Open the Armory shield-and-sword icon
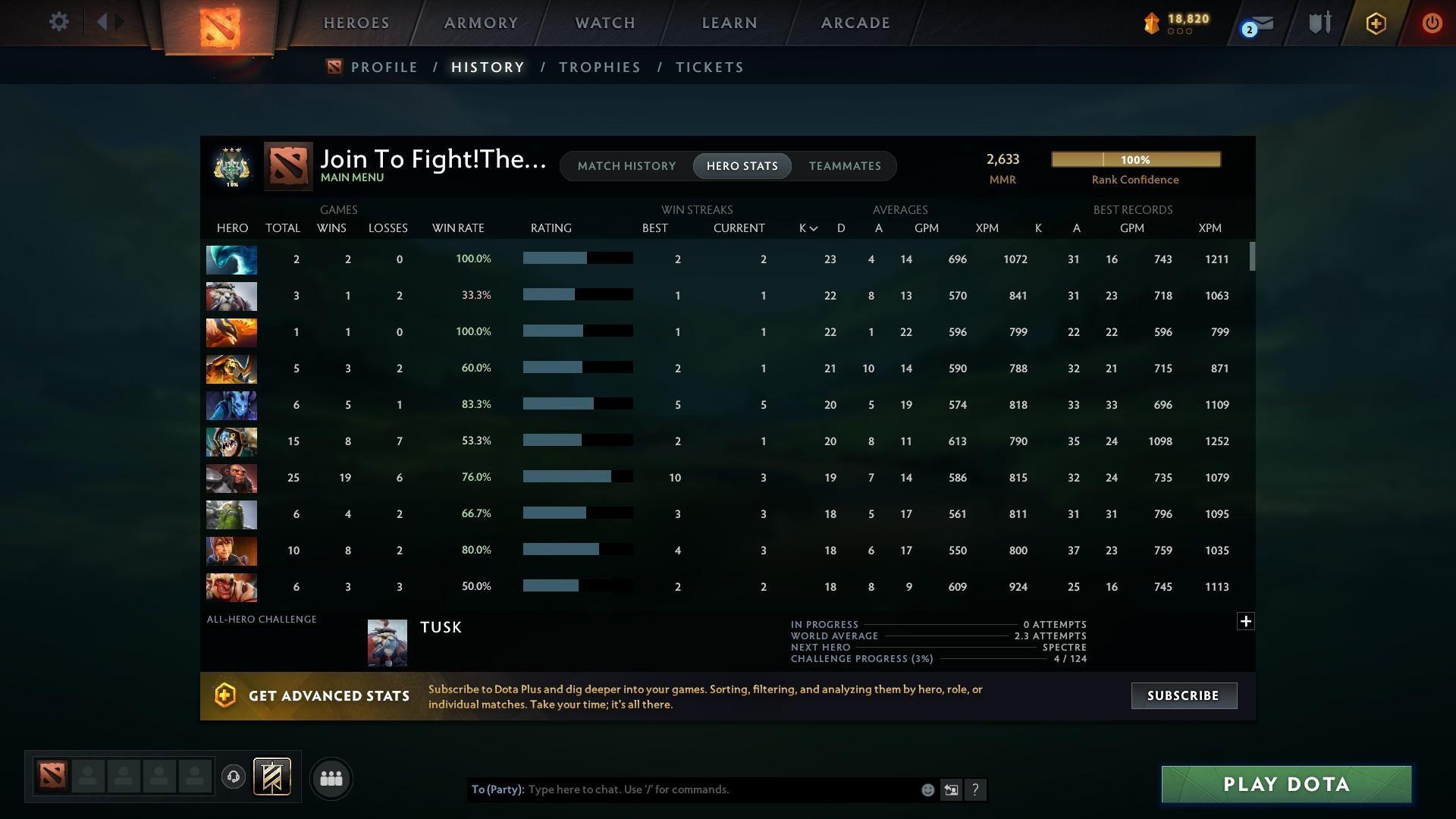1456x819 pixels. click(x=1319, y=23)
